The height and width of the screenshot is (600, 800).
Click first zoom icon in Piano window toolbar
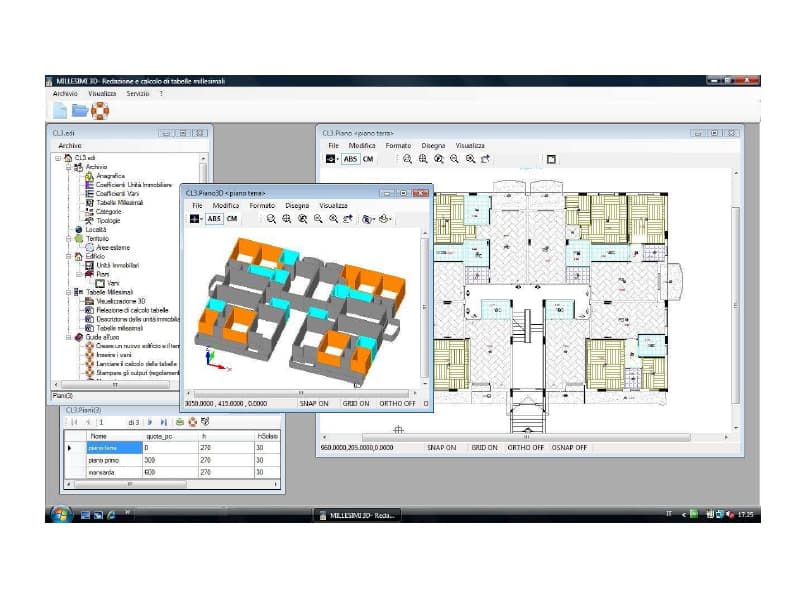[407, 159]
